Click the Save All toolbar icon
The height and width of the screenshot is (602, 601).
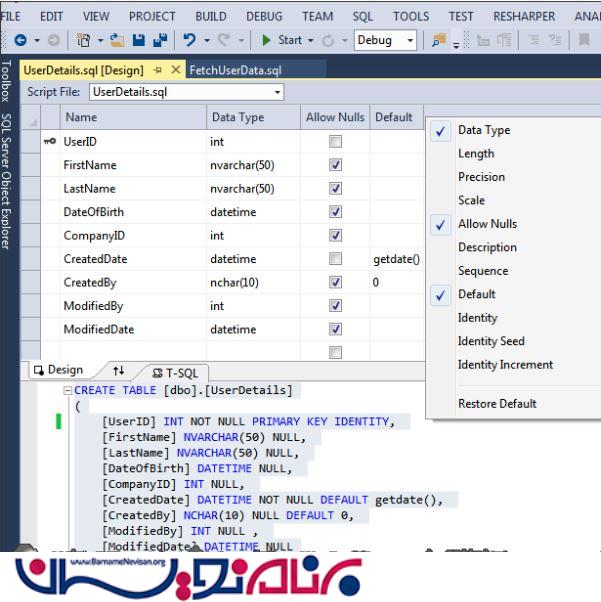coord(161,41)
